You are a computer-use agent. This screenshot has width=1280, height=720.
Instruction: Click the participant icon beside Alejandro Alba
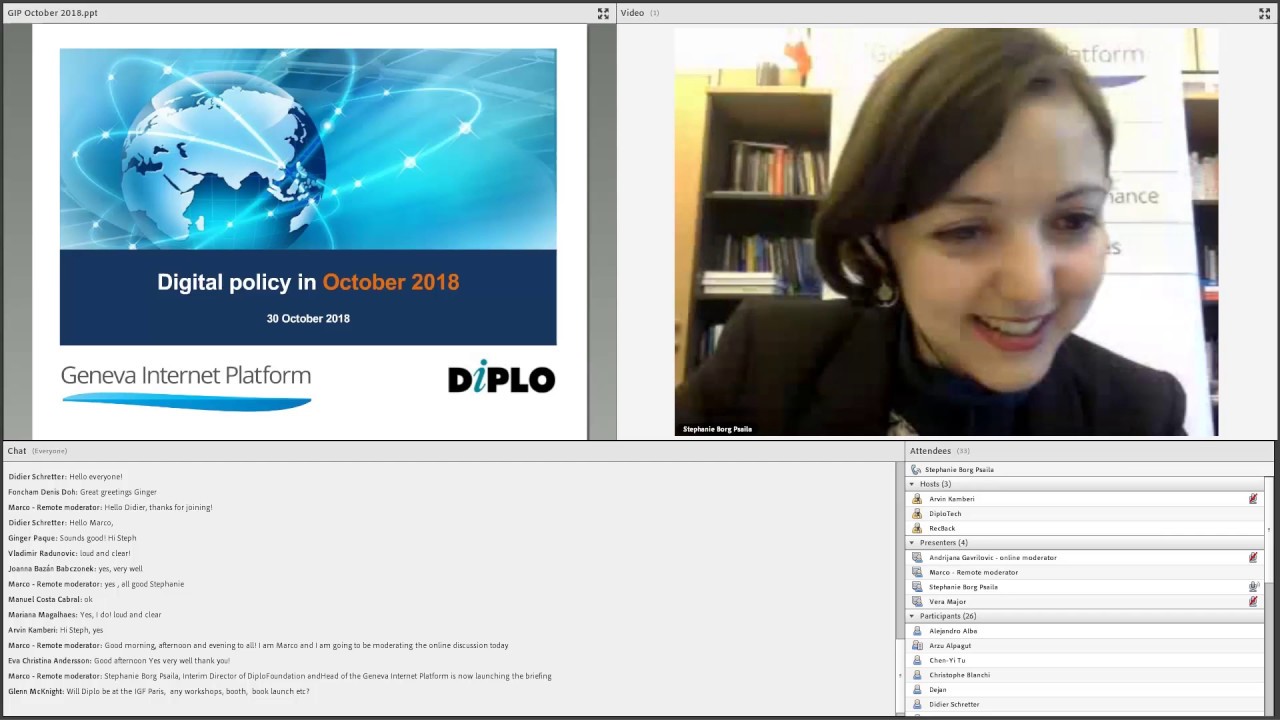917,631
